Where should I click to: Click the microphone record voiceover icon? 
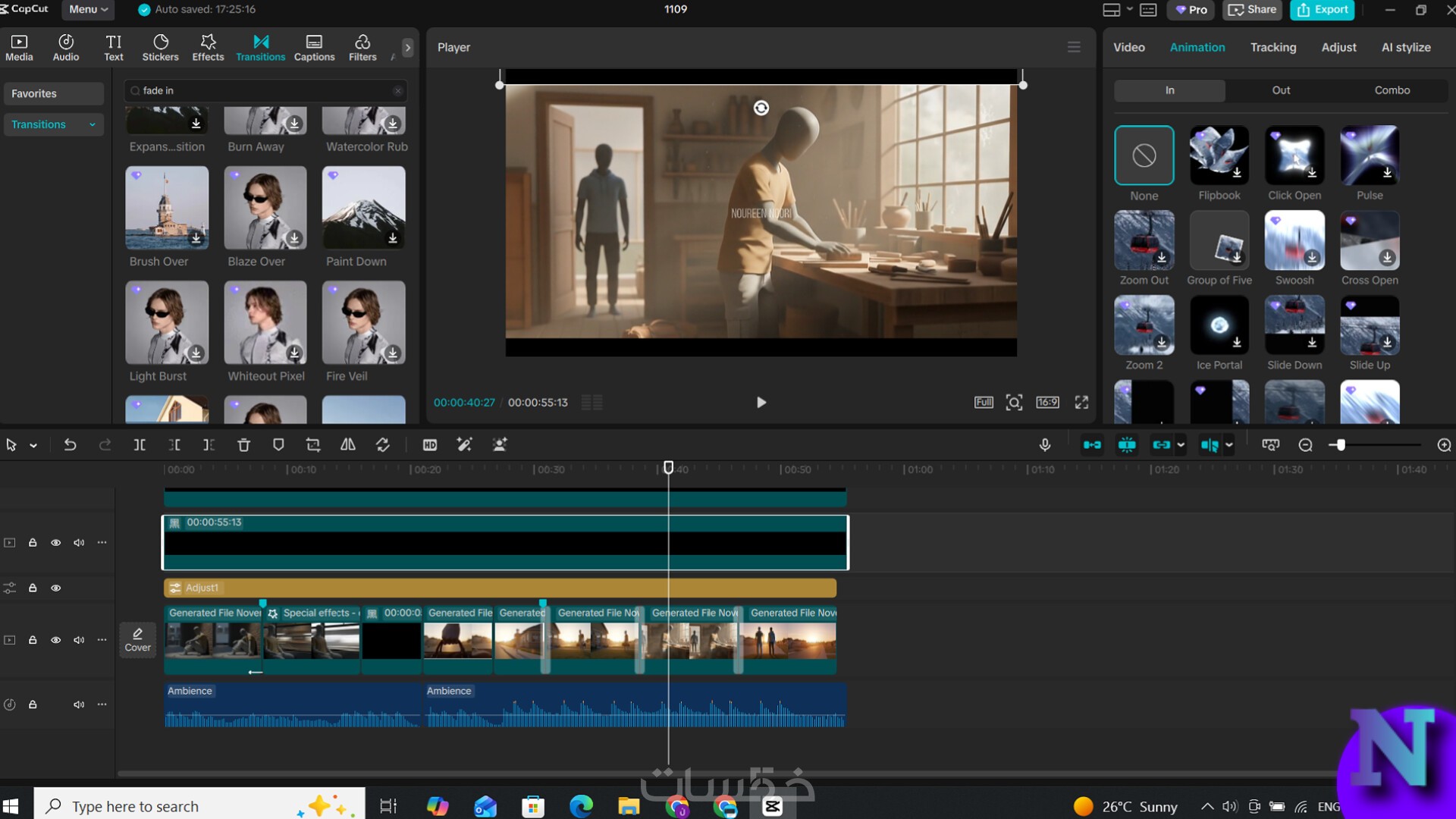[x=1044, y=445]
